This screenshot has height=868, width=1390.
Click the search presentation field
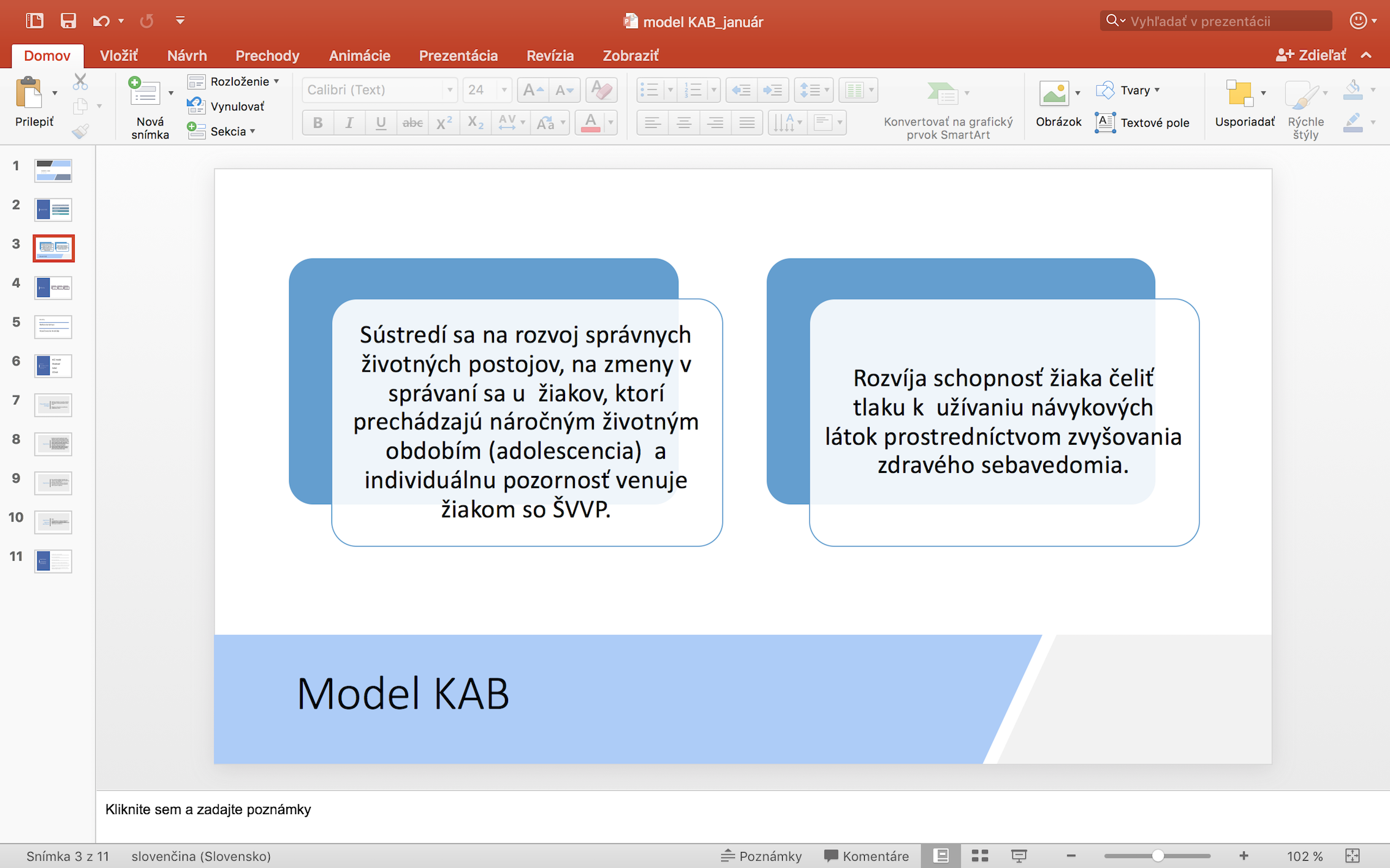pos(1216,21)
